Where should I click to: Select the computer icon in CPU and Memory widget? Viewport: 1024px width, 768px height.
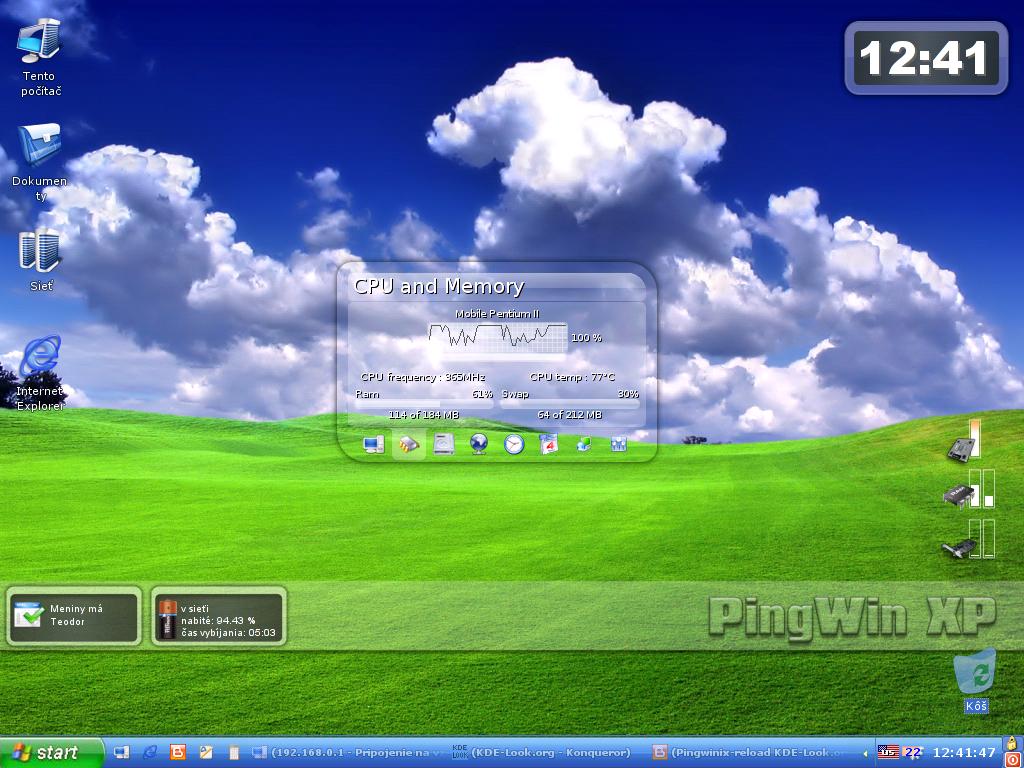click(374, 445)
